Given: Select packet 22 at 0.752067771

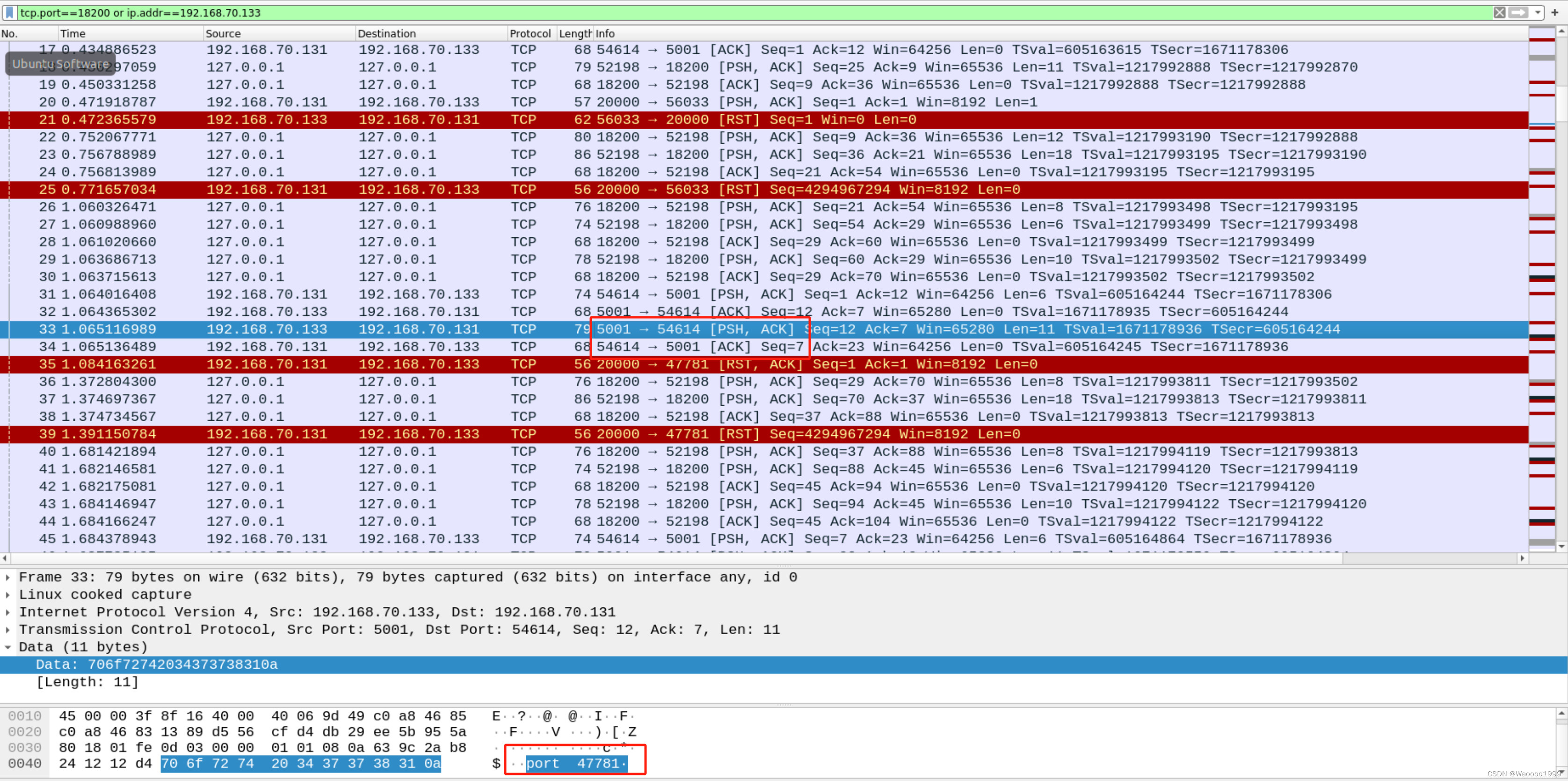Looking at the screenshot, I should tap(764, 138).
